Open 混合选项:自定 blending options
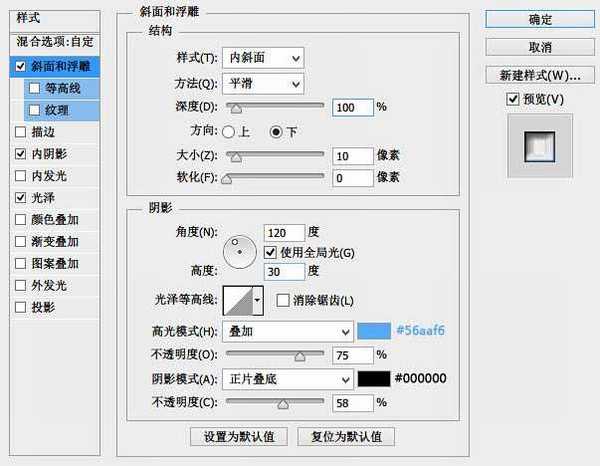 pos(57,43)
